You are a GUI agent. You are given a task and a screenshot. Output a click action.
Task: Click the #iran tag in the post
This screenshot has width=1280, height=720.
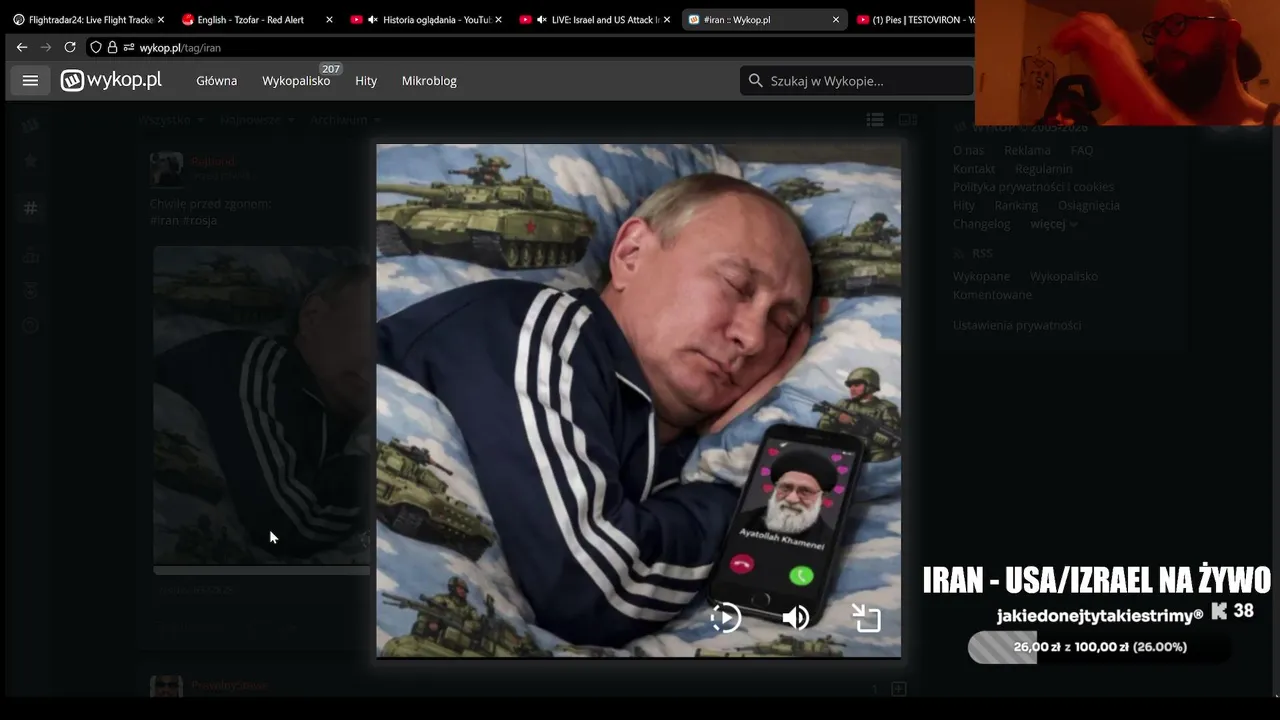coord(163,220)
